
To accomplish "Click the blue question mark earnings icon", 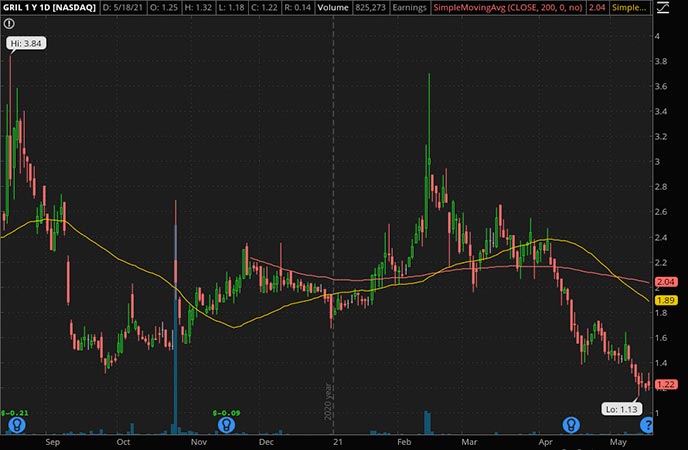I will coord(647,425).
